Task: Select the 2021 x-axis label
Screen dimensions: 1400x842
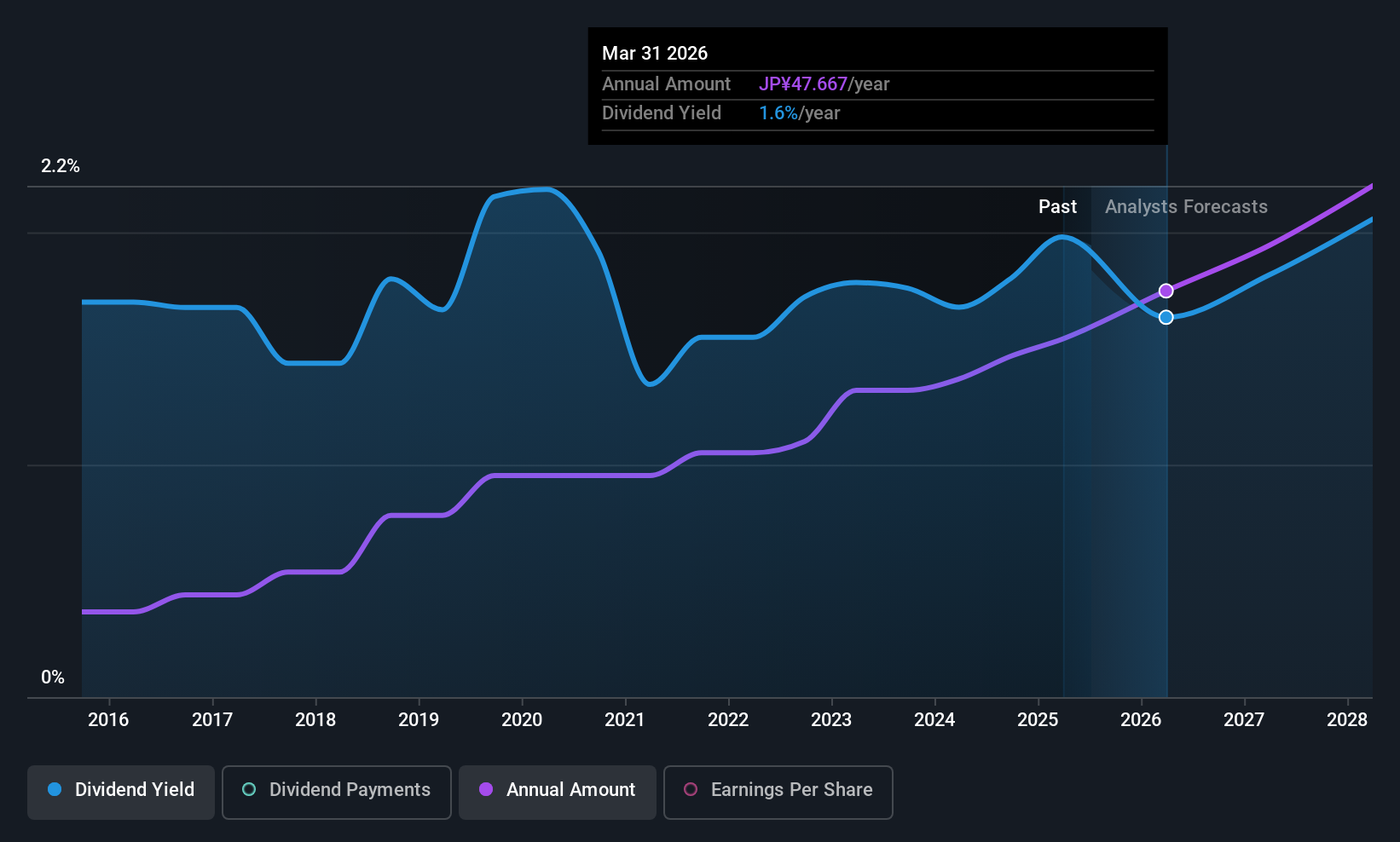Action: pyautogui.click(x=625, y=720)
